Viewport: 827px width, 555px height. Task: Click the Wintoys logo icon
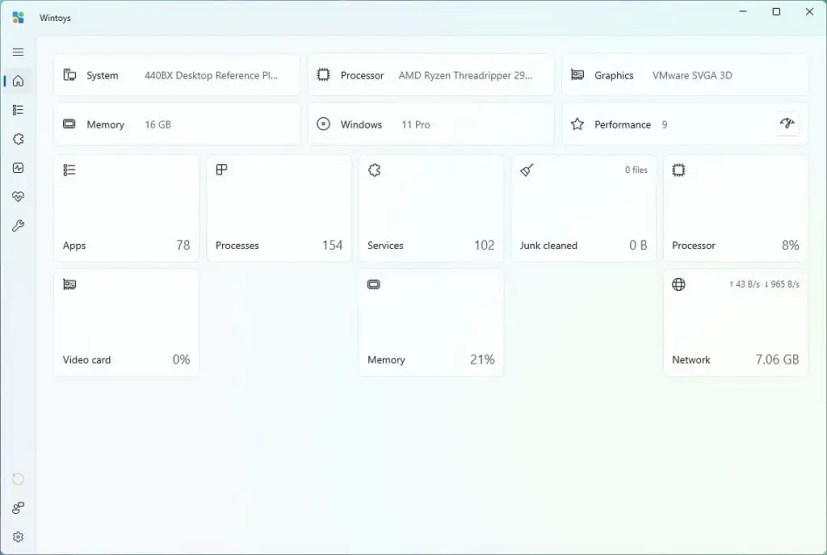(x=18, y=17)
